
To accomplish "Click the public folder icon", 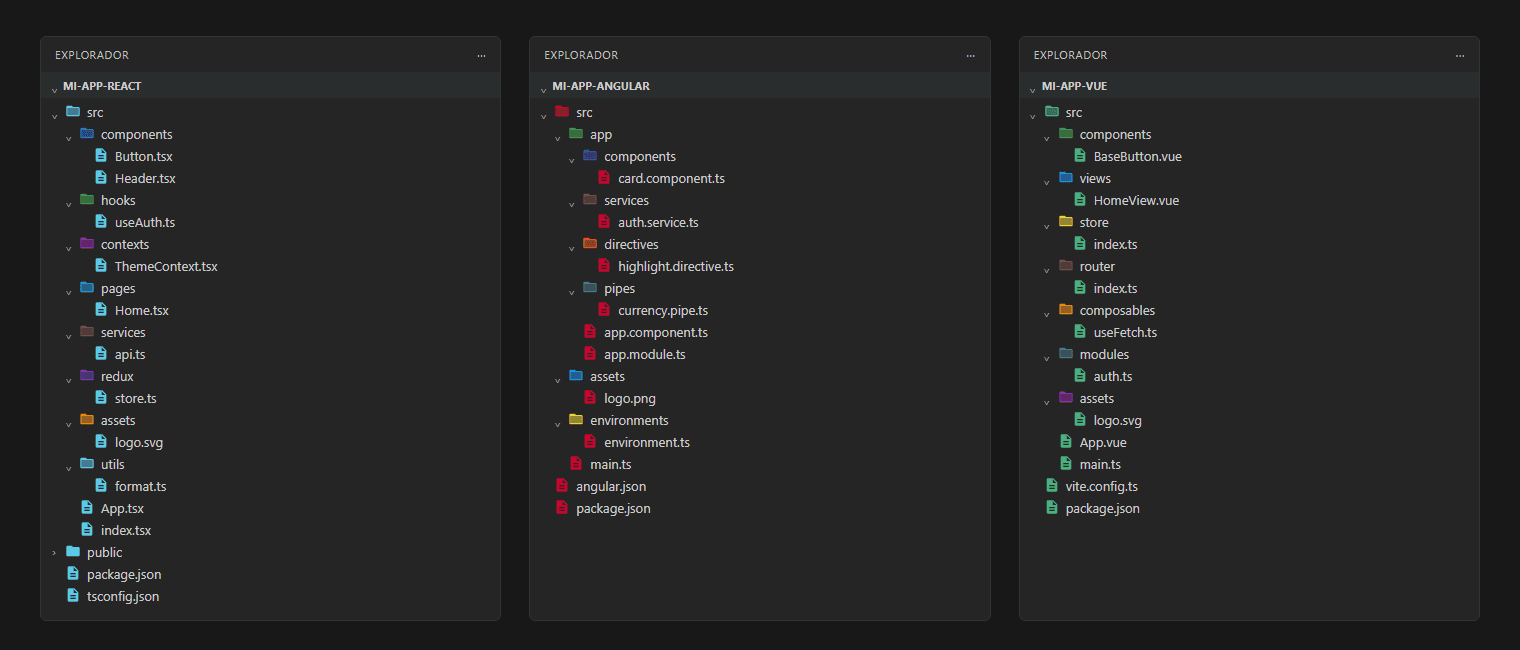I will pos(73,552).
